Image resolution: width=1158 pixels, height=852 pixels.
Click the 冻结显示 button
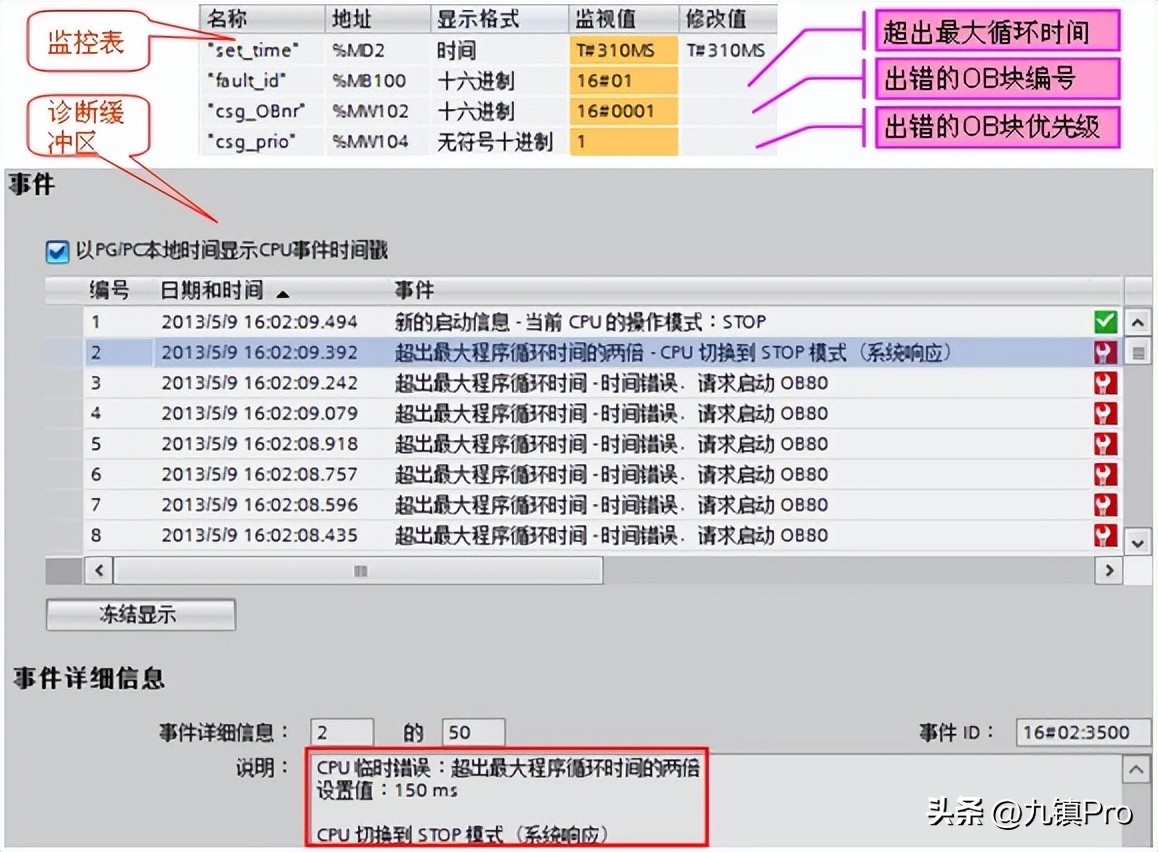coord(140,614)
